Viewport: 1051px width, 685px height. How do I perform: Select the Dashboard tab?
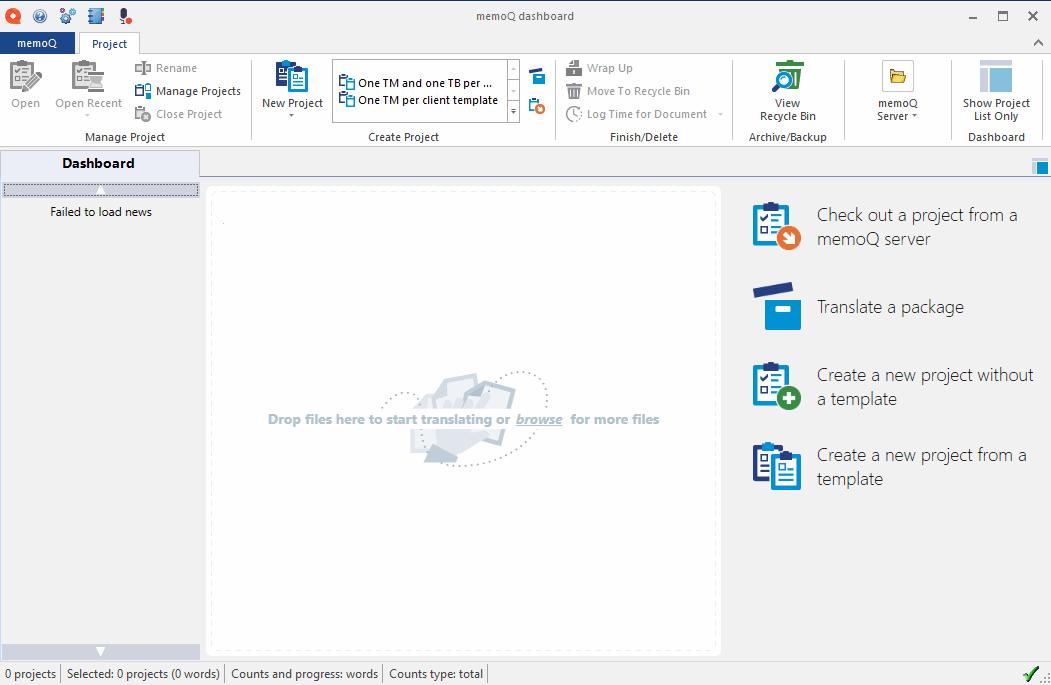click(x=99, y=164)
